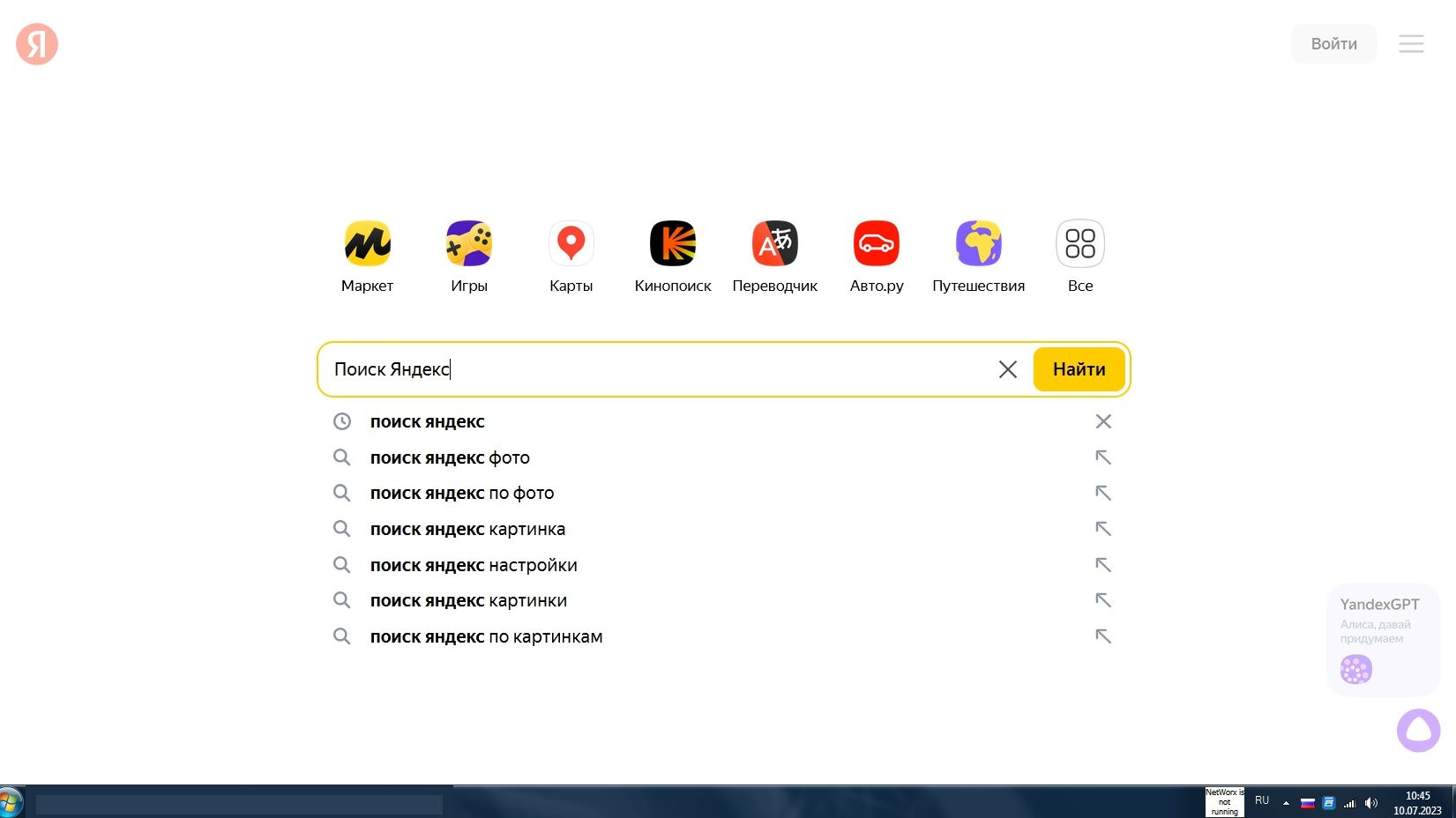Select suggestion 'поиск яндекс картинки'

[x=723, y=600]
